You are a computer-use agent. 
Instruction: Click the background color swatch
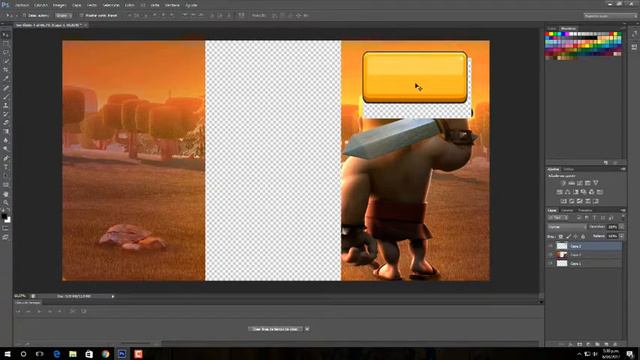pyautogui.click(x=8, y=220)
